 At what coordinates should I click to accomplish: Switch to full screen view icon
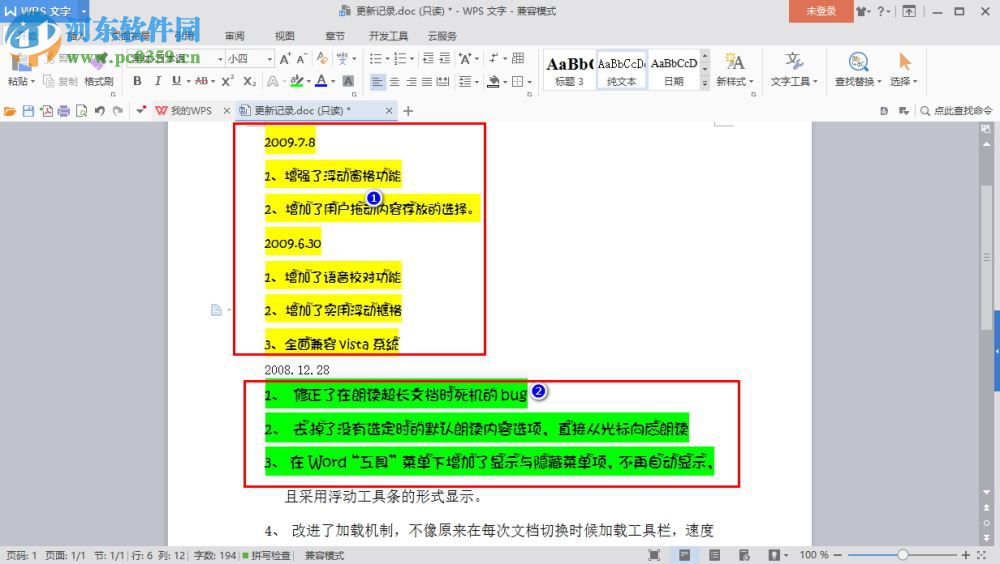pos(654,555)
